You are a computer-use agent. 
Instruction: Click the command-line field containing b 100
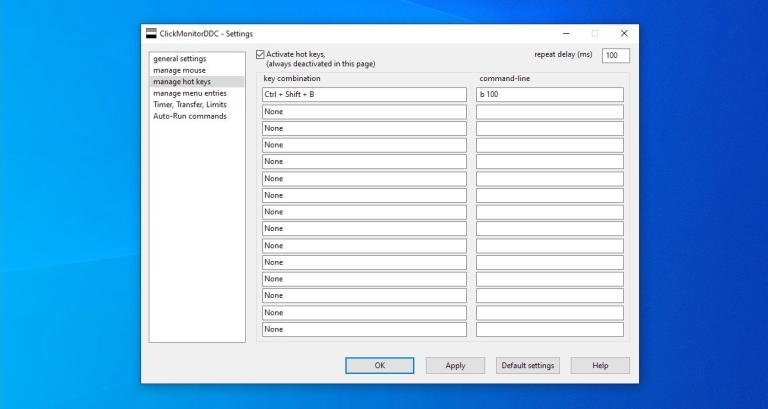550,95
